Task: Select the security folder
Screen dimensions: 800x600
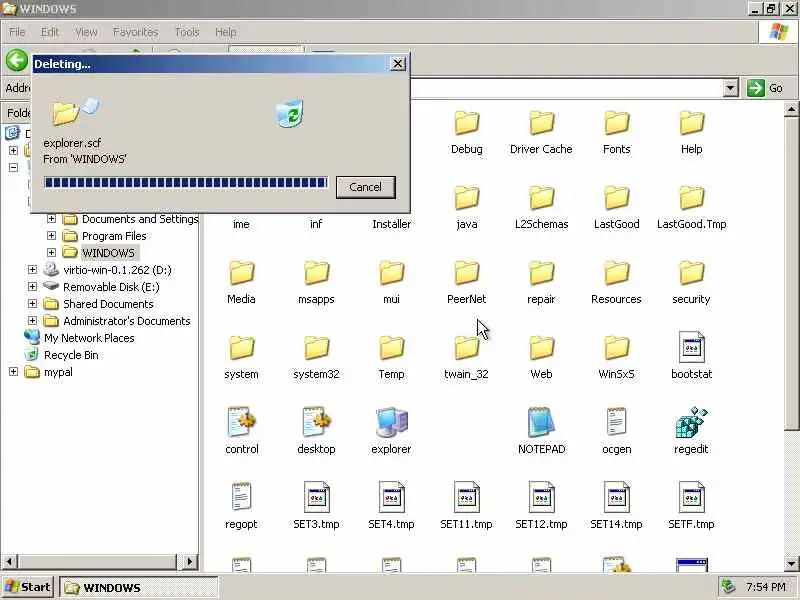Action: [x=691, y=283]
